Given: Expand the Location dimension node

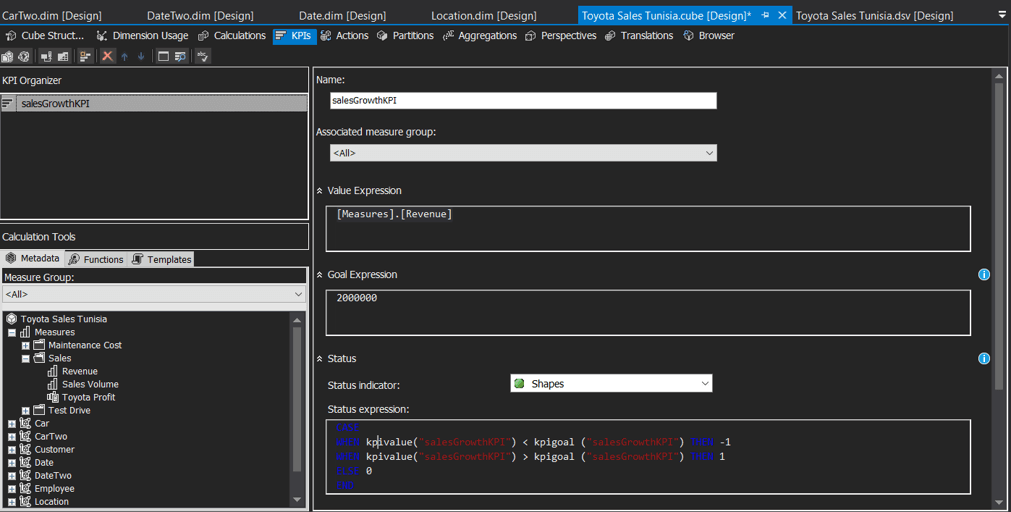Looking at the screenshot, I should (x=12, y=502).
